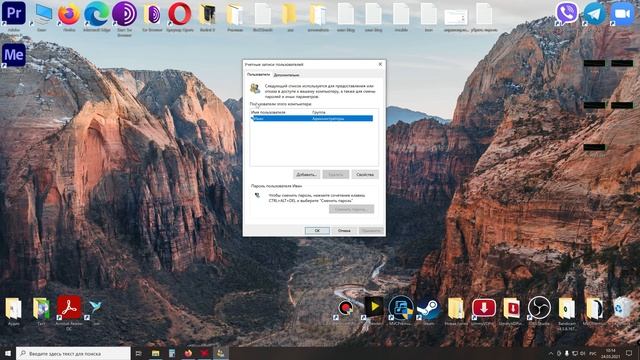This screenshot has width=640, height=360.
Task: Click OK in user accounts dialog
Action: [x=317, y=231]
